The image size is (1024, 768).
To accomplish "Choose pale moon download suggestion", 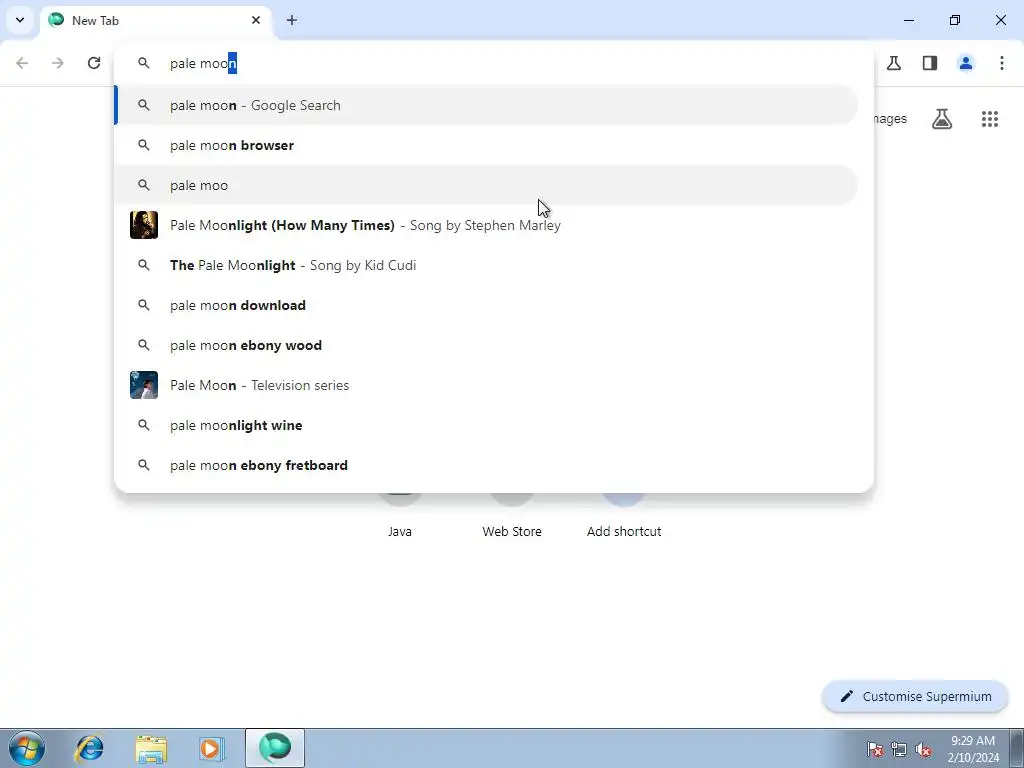I will coord(486,305).
